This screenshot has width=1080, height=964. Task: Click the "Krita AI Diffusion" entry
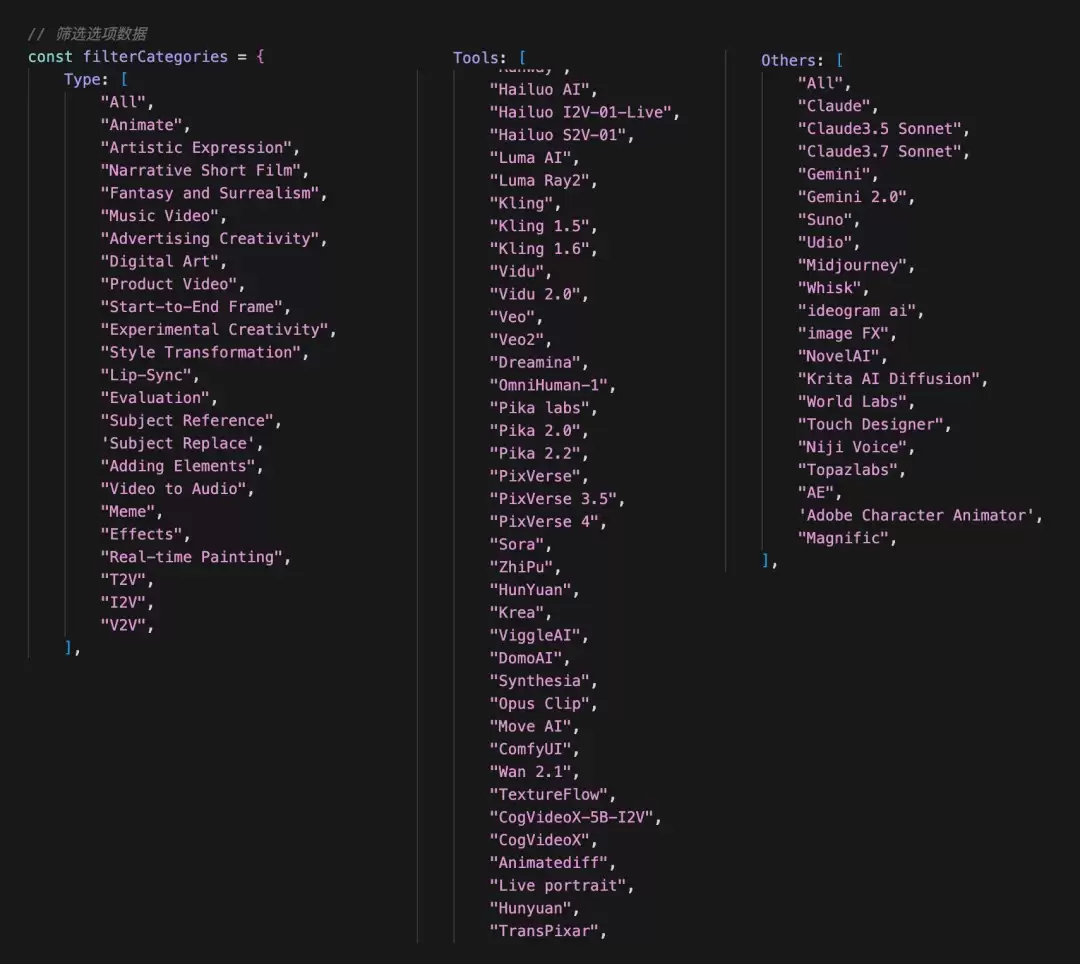tap(889, 378)
